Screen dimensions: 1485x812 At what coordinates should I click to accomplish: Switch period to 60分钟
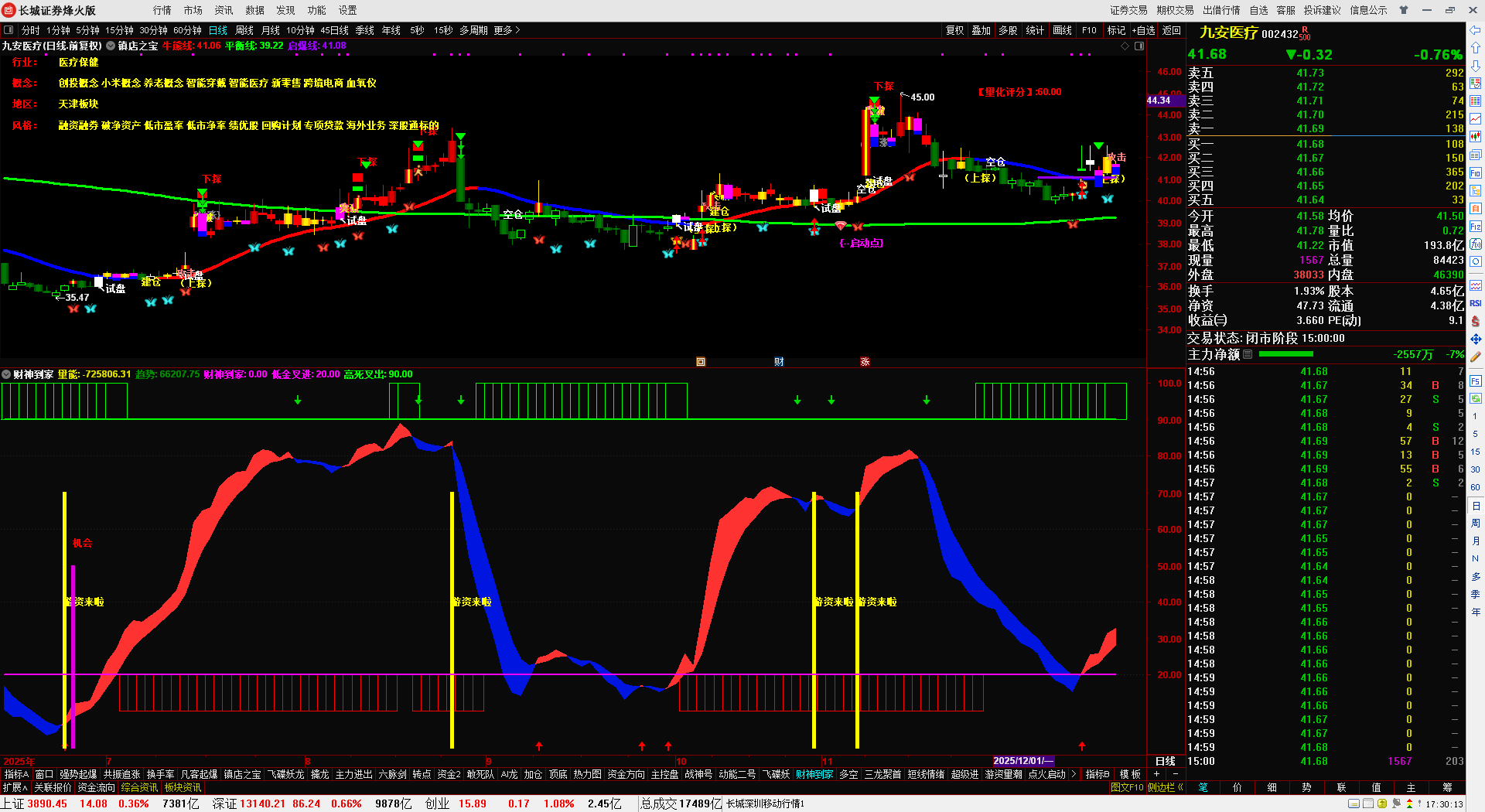click(187, 30)
